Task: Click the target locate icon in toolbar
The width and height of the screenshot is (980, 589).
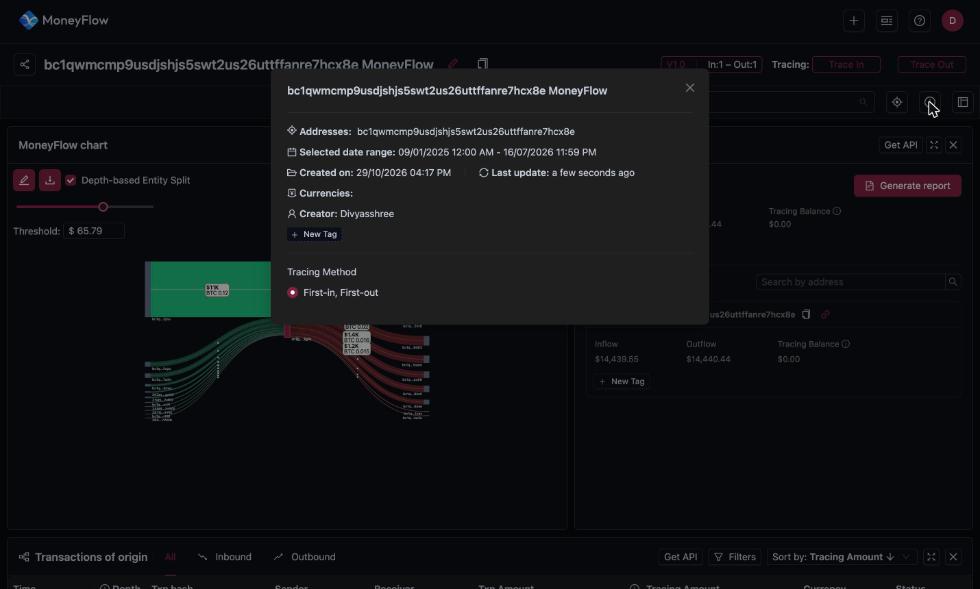Action: (x=897, y=102)
